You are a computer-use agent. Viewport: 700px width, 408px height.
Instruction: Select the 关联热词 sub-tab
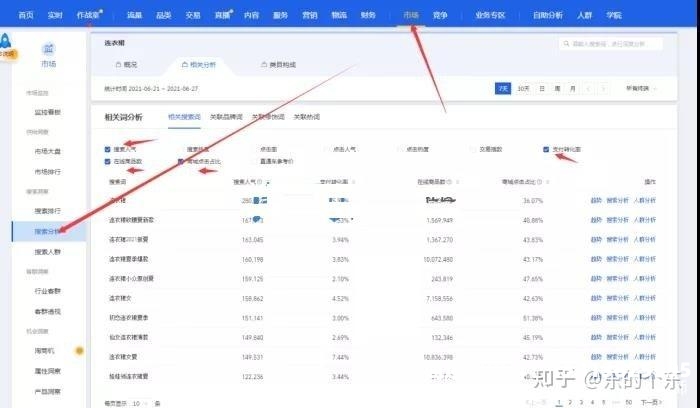pos(306,117)
